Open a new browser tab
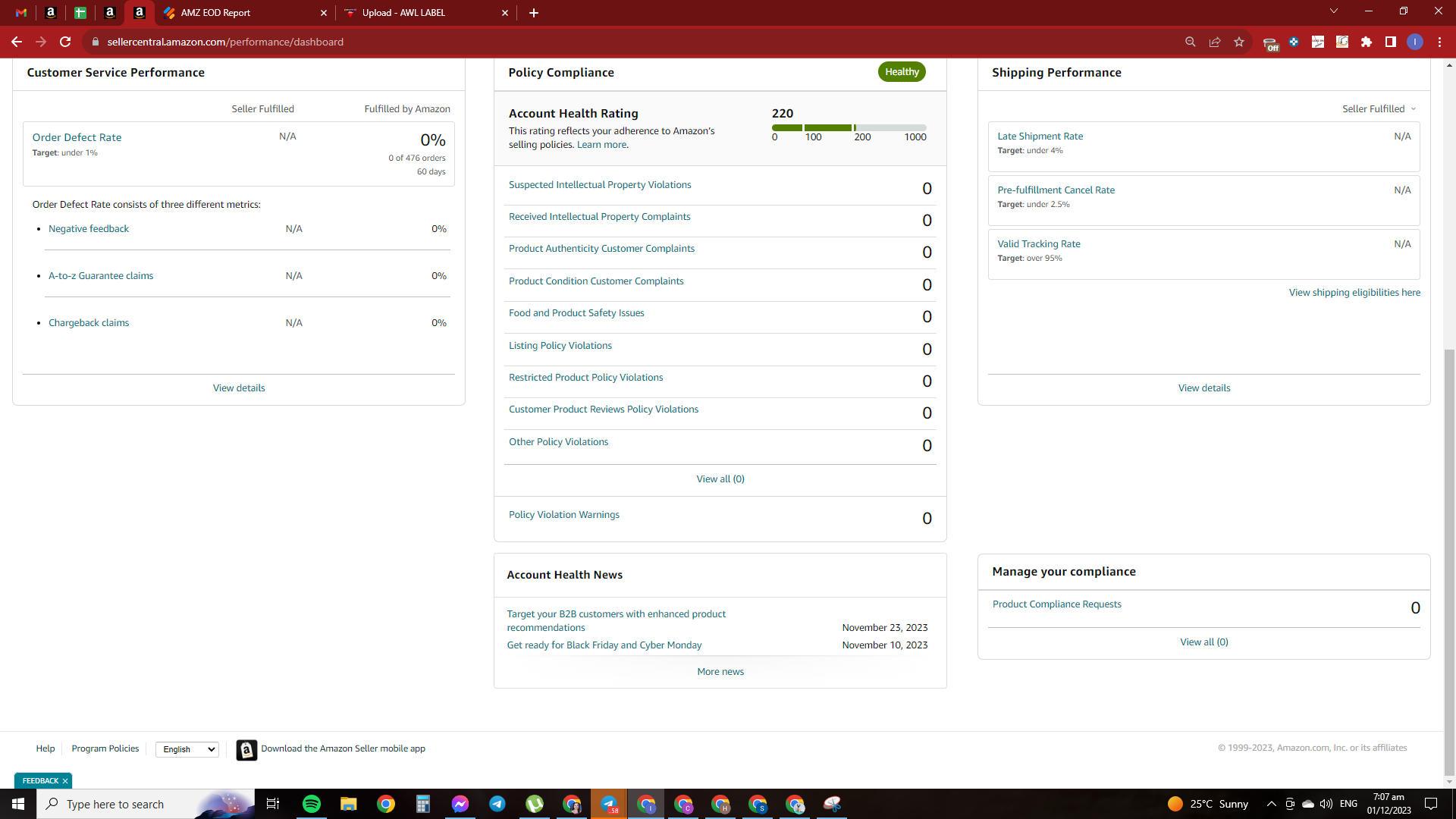Screen dimensions: 1456x819 534,13
